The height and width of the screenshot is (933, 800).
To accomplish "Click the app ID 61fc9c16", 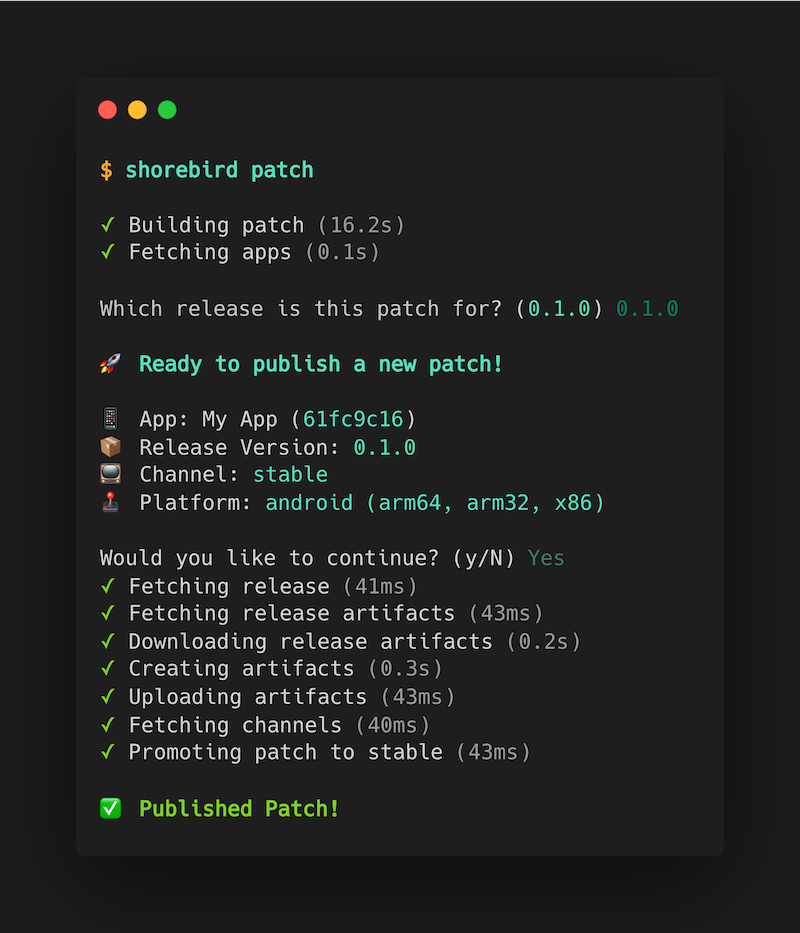I will pos(353,419).
